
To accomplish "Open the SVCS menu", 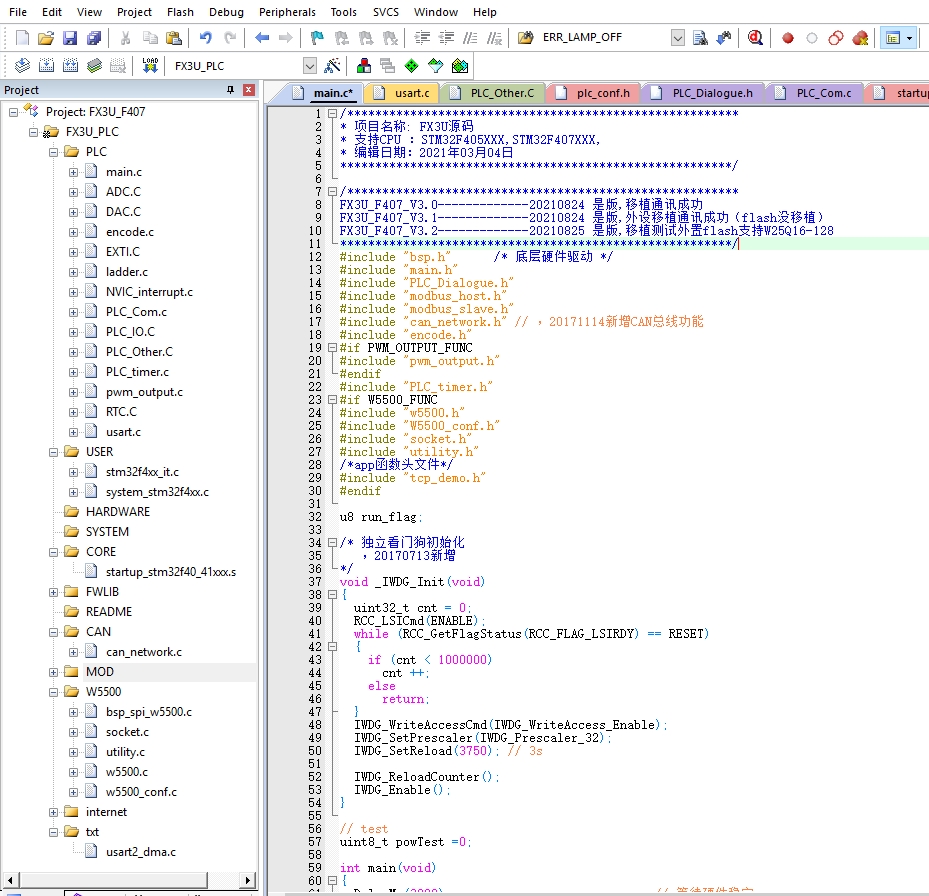I will [386, 12].
